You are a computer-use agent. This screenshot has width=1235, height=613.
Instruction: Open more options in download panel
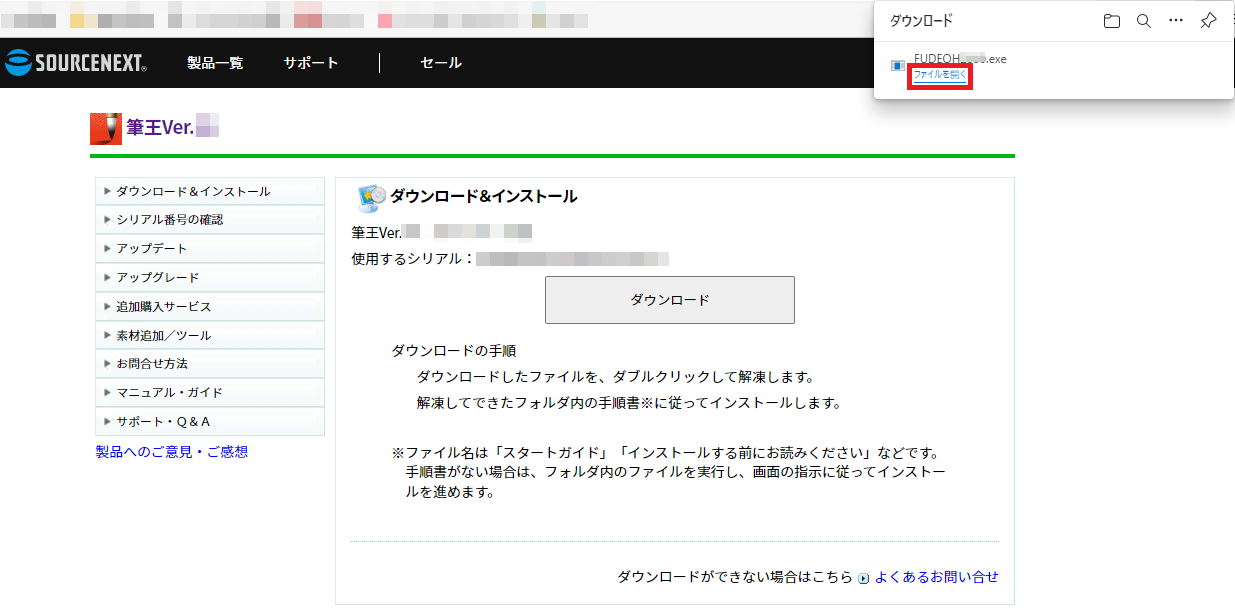tap(1176, 21)
